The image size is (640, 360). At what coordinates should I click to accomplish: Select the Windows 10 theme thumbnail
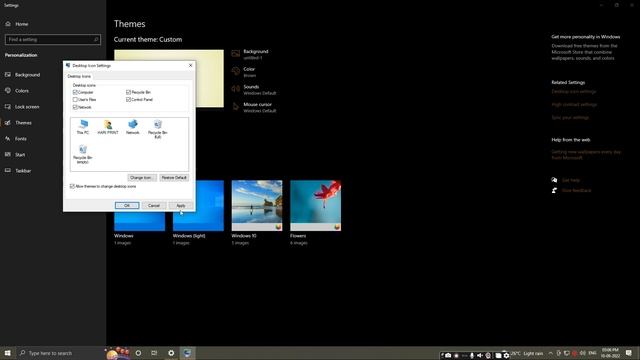[x=257, y=205]
